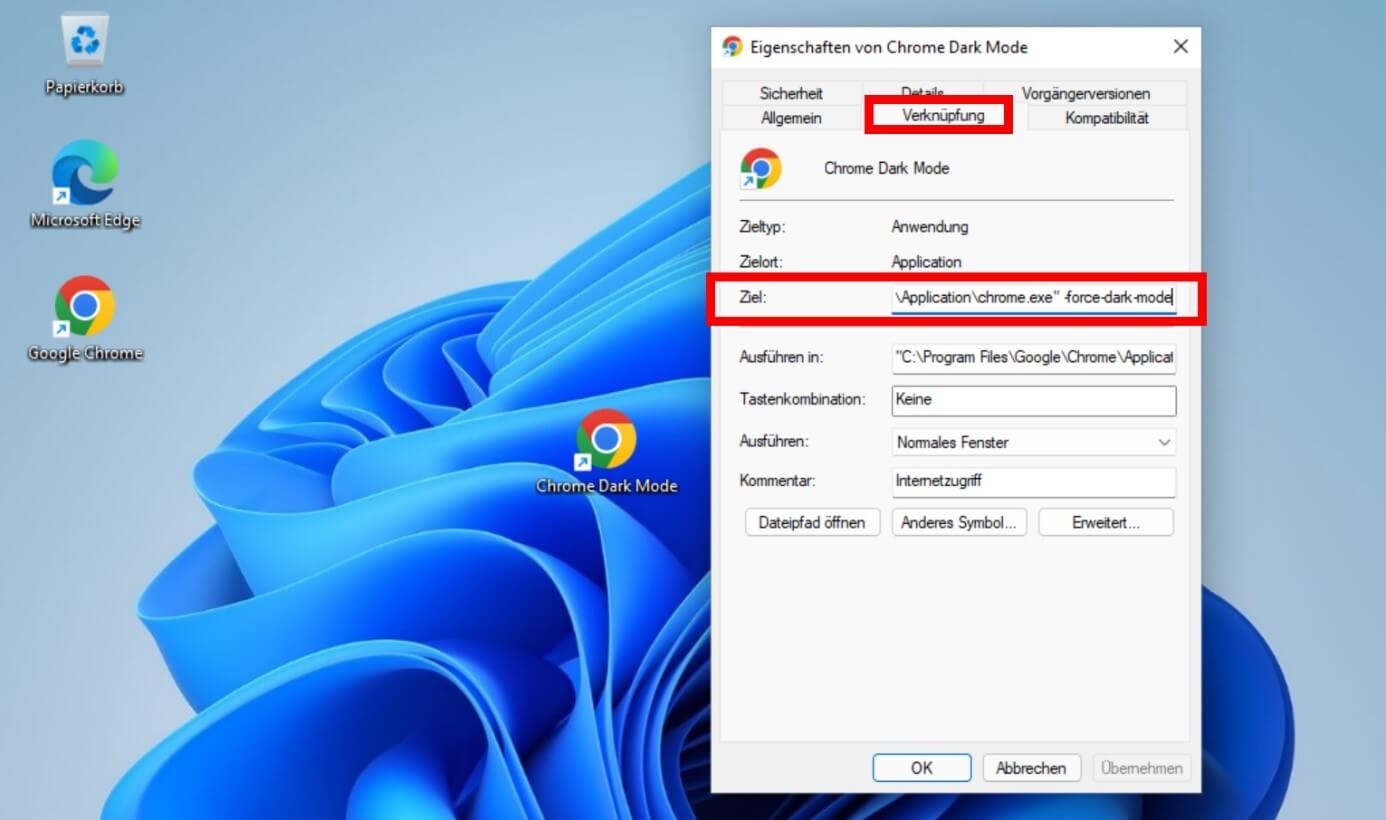This screenshot has width=1386, height=820.
Task: Click the Dateipfad öffnen button
Action: click(812, 522)
